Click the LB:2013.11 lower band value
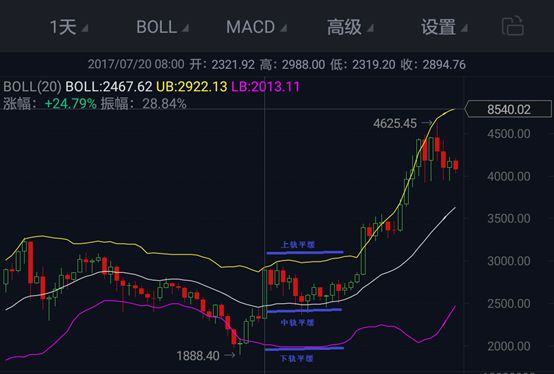The image size is (554, 374). pos(265,87)
